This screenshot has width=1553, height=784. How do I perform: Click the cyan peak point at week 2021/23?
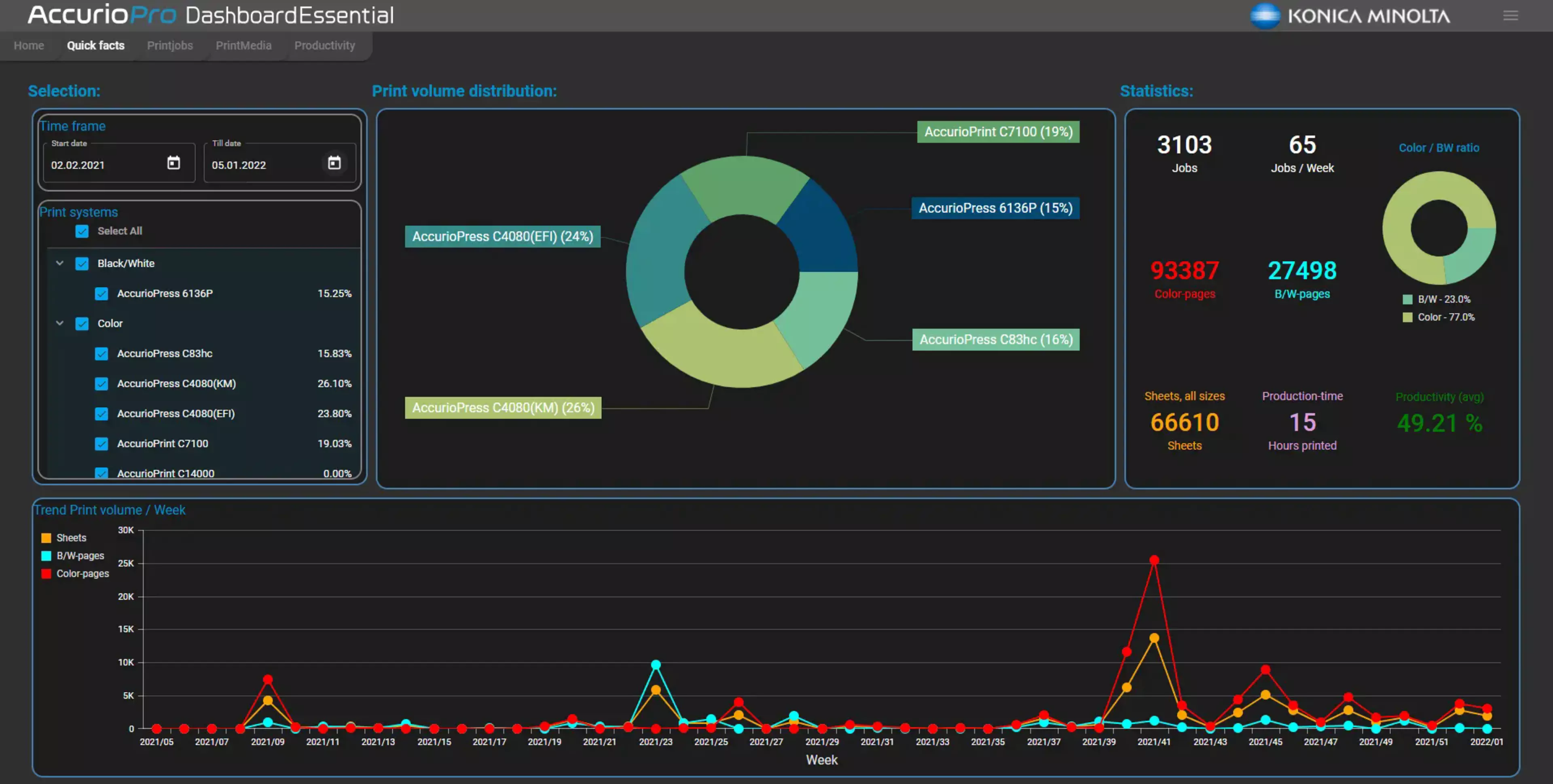[656, 665]
